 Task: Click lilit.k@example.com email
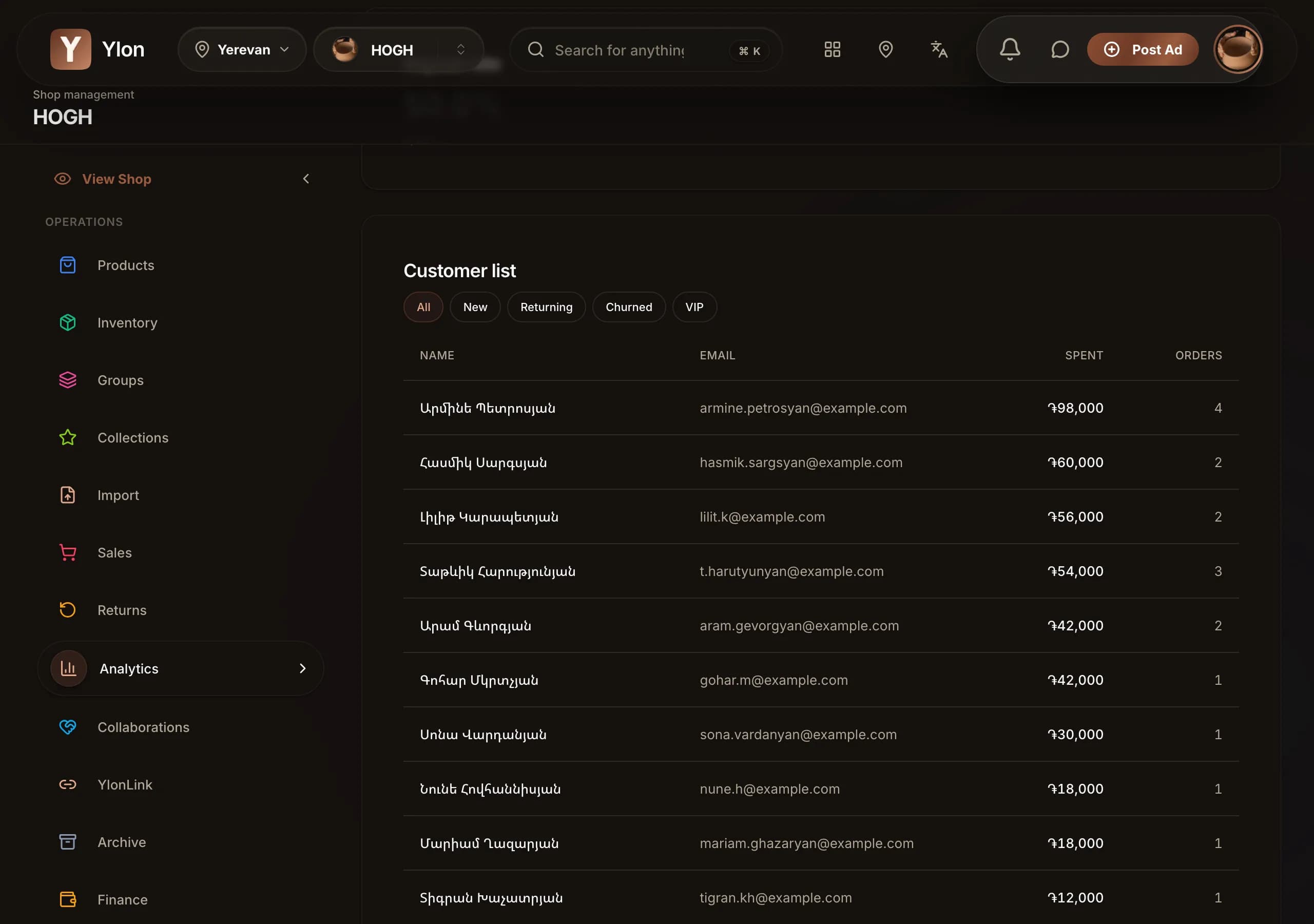coord(762,516)
